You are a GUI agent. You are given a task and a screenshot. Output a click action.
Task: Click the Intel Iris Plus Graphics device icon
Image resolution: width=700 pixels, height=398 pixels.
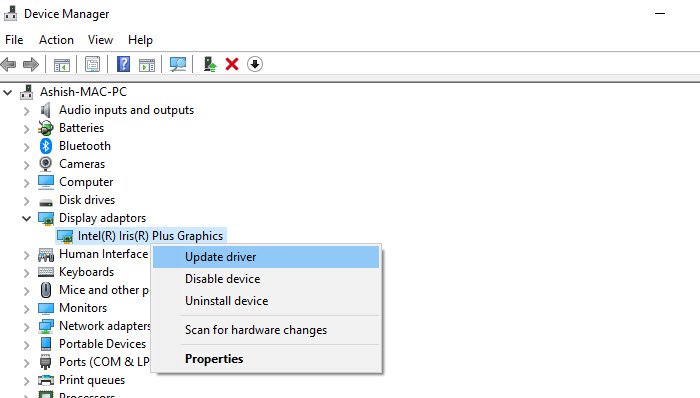(65, 236)
